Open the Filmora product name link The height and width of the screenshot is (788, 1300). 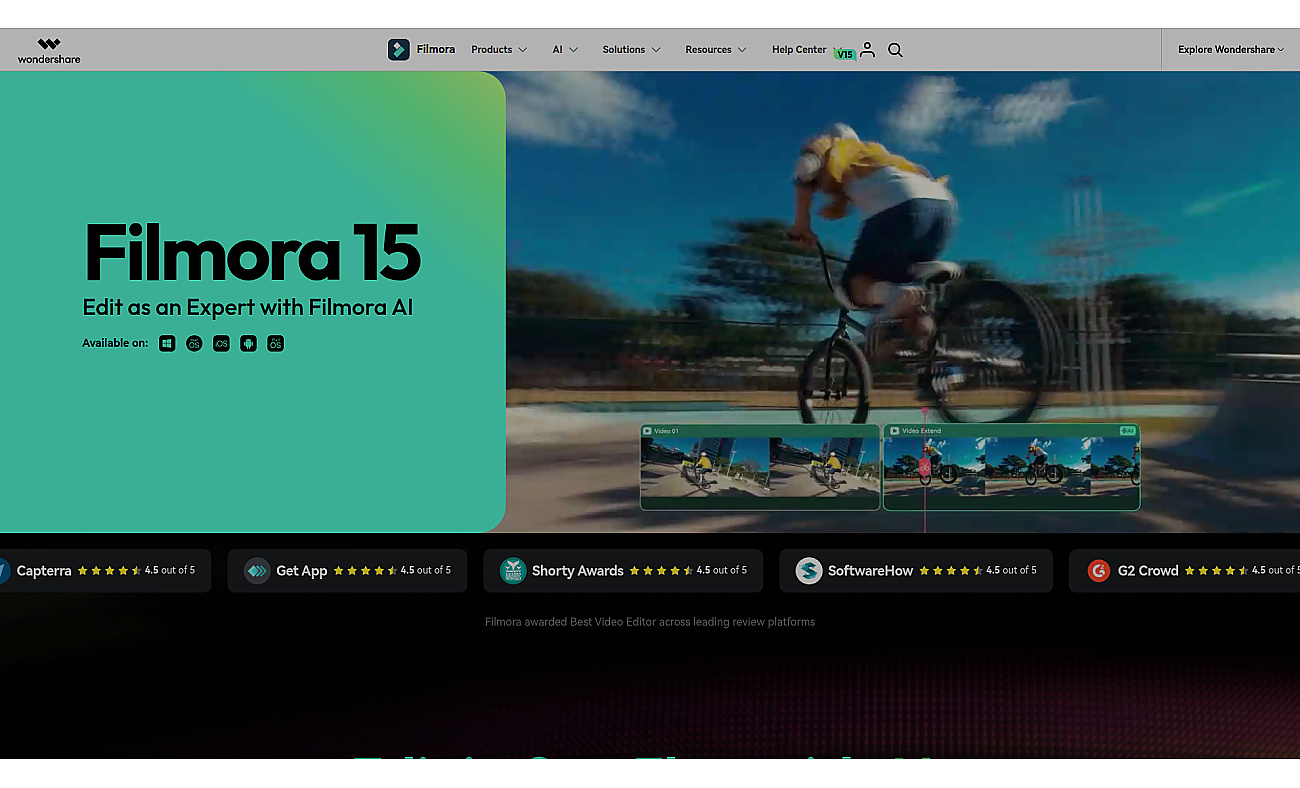(x=436, y=49)
